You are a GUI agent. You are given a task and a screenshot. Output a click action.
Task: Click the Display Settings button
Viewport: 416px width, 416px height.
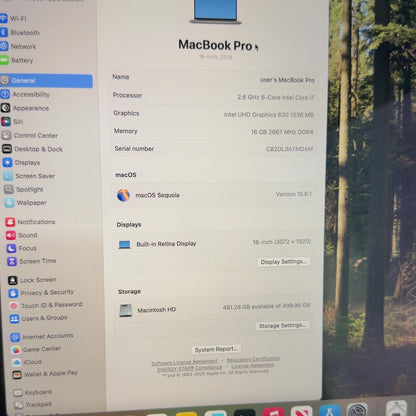tap(284, 262)
